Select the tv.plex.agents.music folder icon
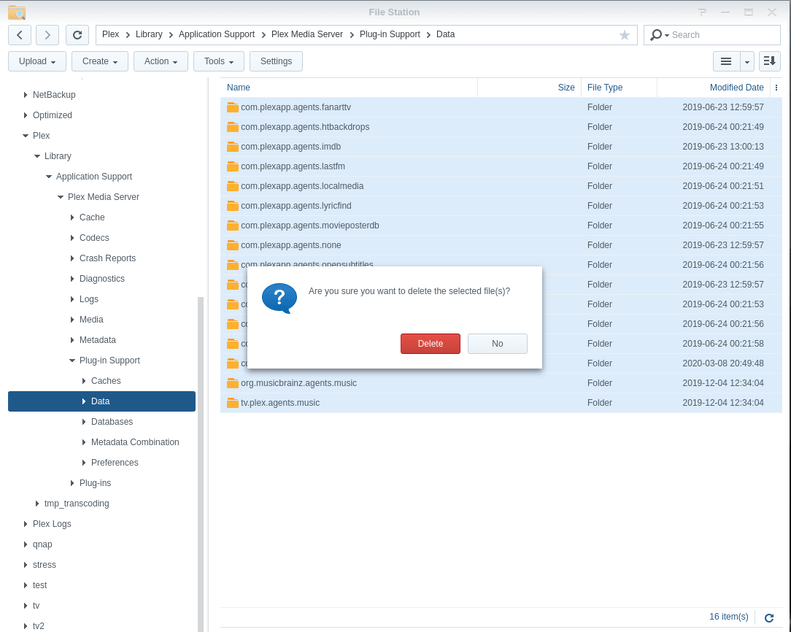Screen dimensions: 791x632 tap(232, 403)
